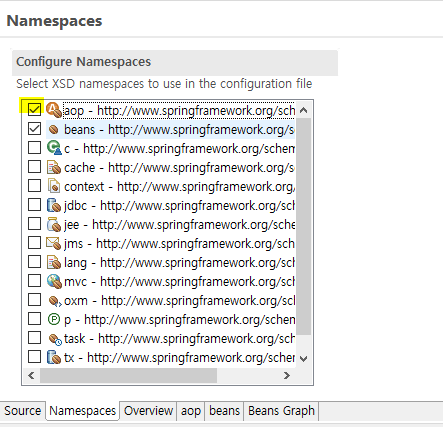Image resolution: width=443 pixels, height=427 pixels.
Task: Select the jms namespace row text
Action: click(179, 243)
